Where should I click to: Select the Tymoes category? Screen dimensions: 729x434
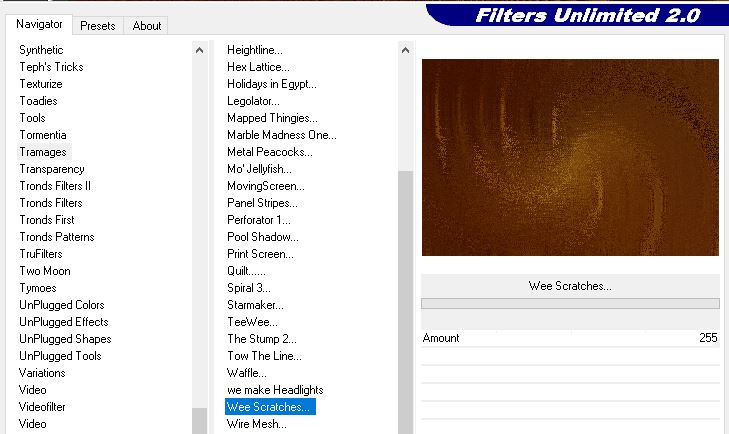pos(38,288)
